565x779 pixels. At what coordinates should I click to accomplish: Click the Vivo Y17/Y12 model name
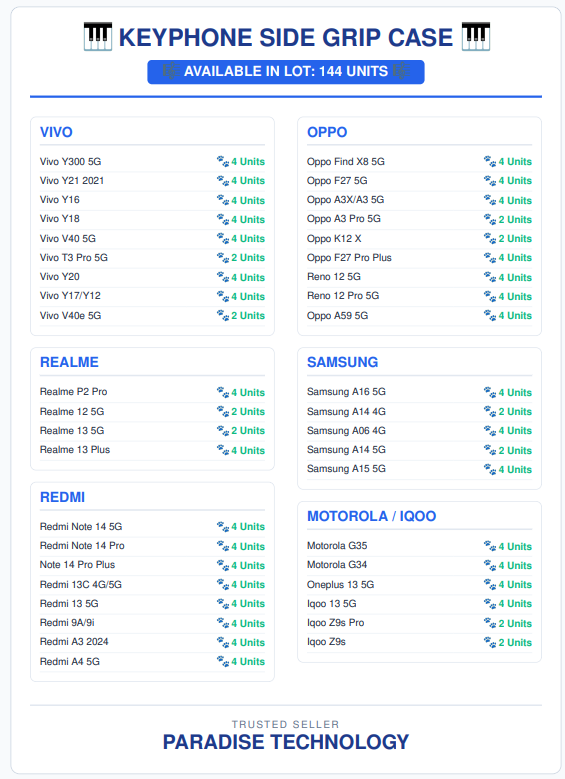(x=70, y=296)
